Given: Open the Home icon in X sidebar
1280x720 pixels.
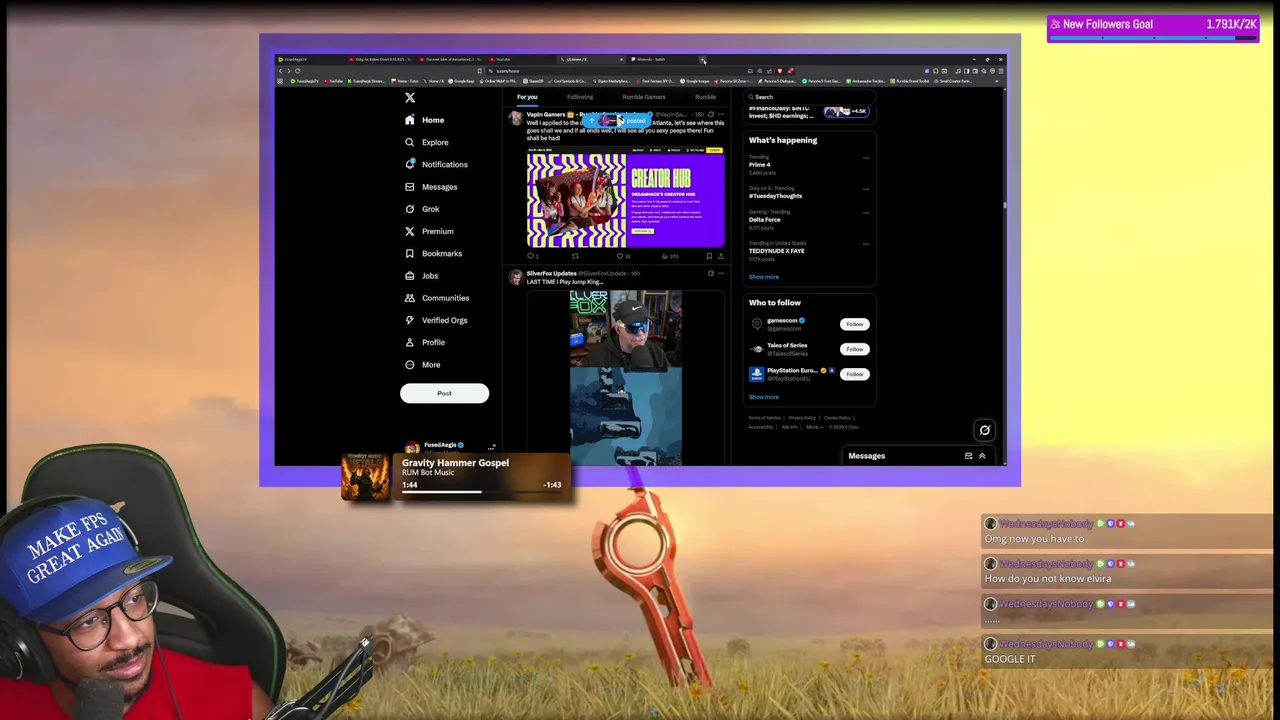Looking at the screenshot, I should (x=410, y=120).
